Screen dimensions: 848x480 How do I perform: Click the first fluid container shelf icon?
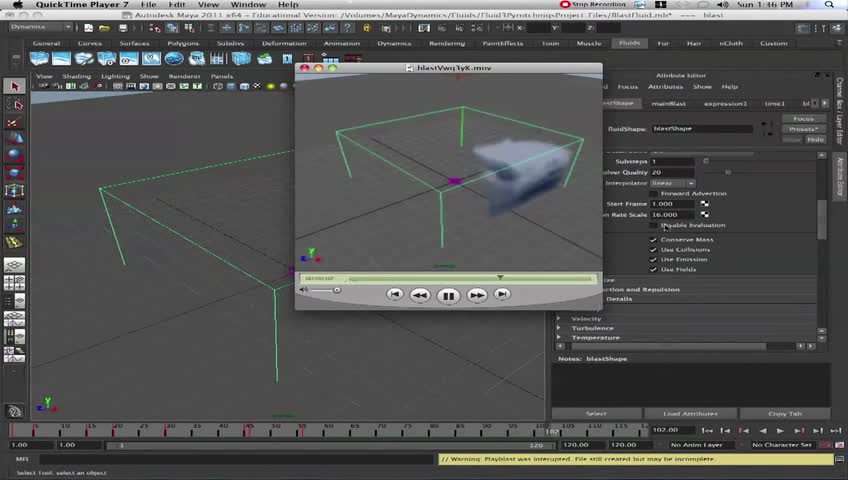tap(40, 59)
